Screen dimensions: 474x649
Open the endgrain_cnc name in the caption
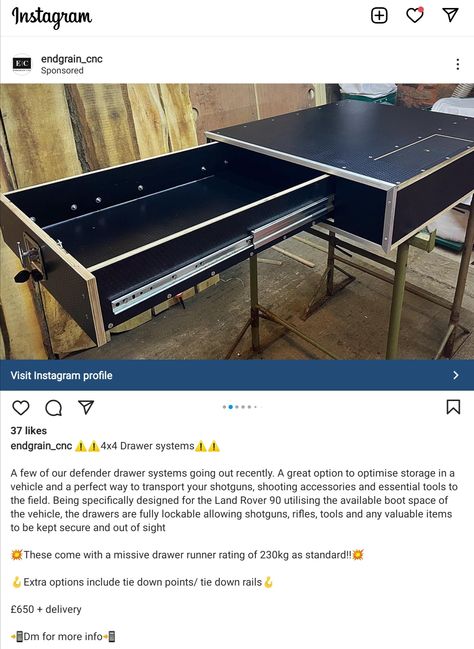coord(41,446)
